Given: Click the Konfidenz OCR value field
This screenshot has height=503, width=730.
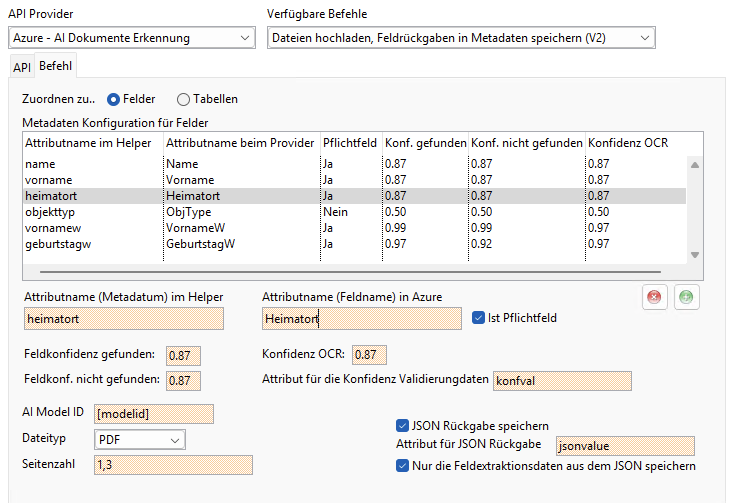Looking at the screenshot, I should coord(369,355).
